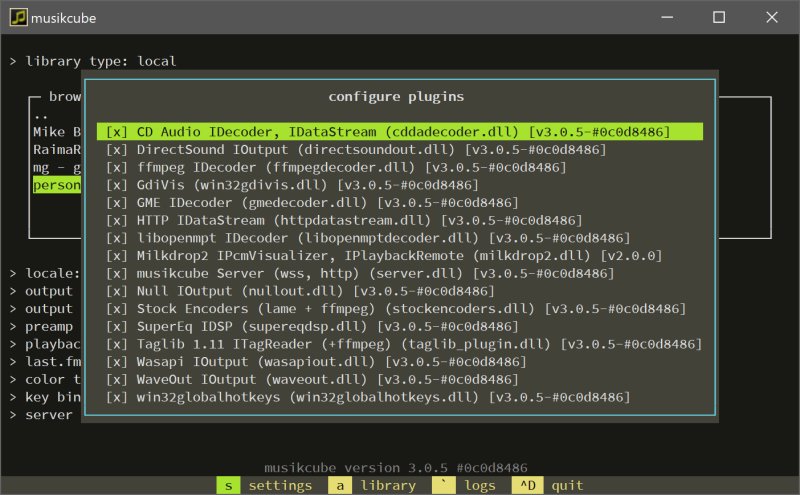Image resolution: width=800 pixels, height=495 pixels.
Task: Minimize the musikcube window
Action: tap(667, 17)
